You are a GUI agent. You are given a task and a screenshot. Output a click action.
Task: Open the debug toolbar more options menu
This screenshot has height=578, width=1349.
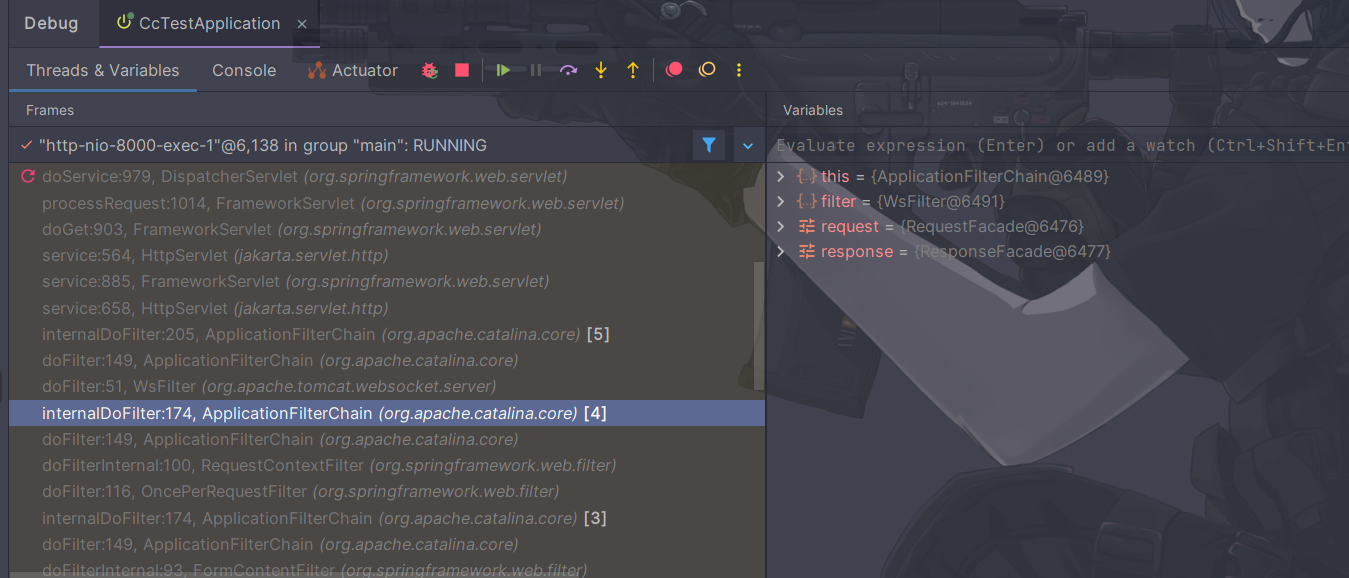pyautogui.click(x=739, y=70)
